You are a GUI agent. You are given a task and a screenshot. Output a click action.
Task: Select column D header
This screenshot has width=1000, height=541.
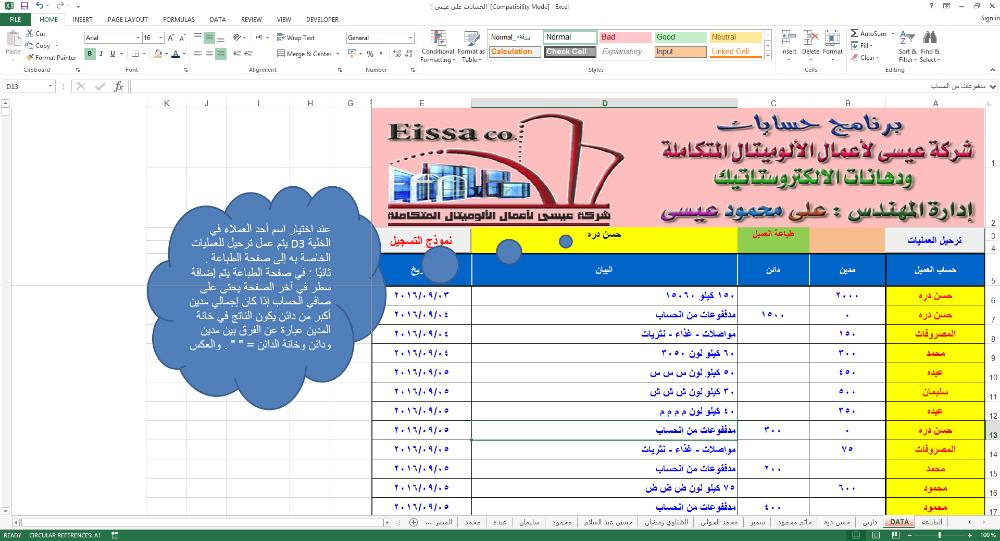click(604, 103)
